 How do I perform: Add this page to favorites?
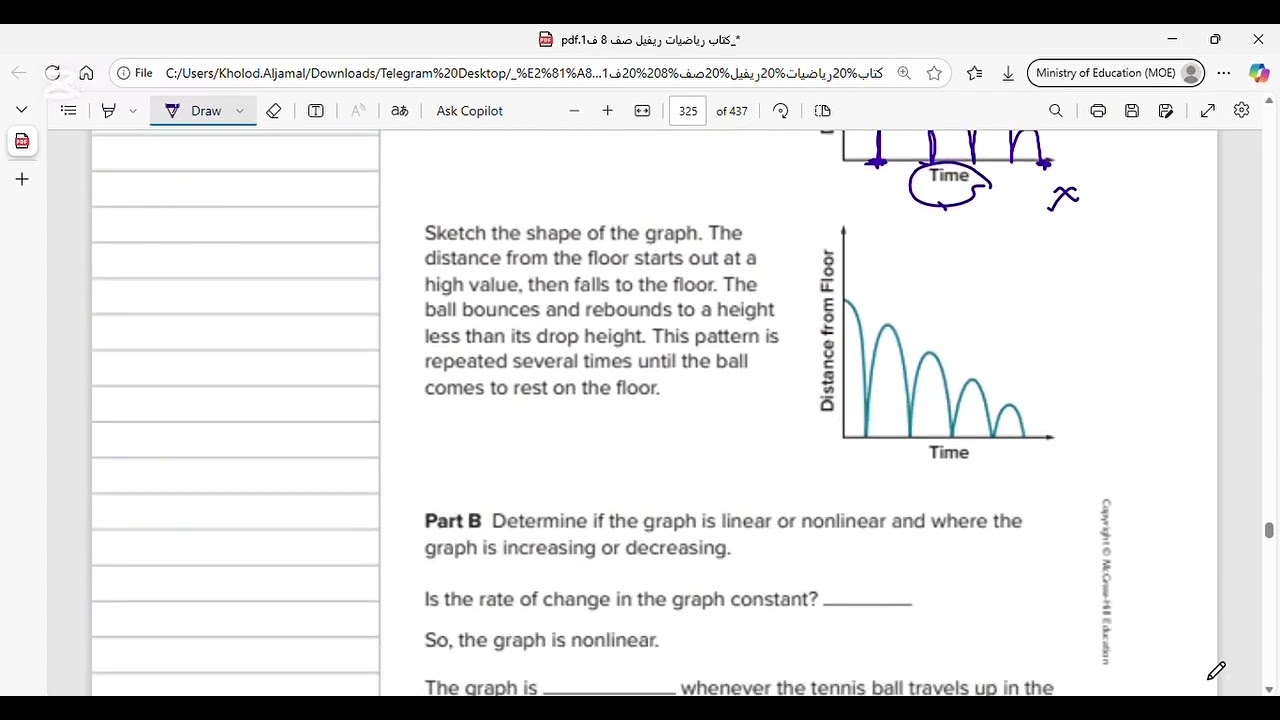[934, 73]
